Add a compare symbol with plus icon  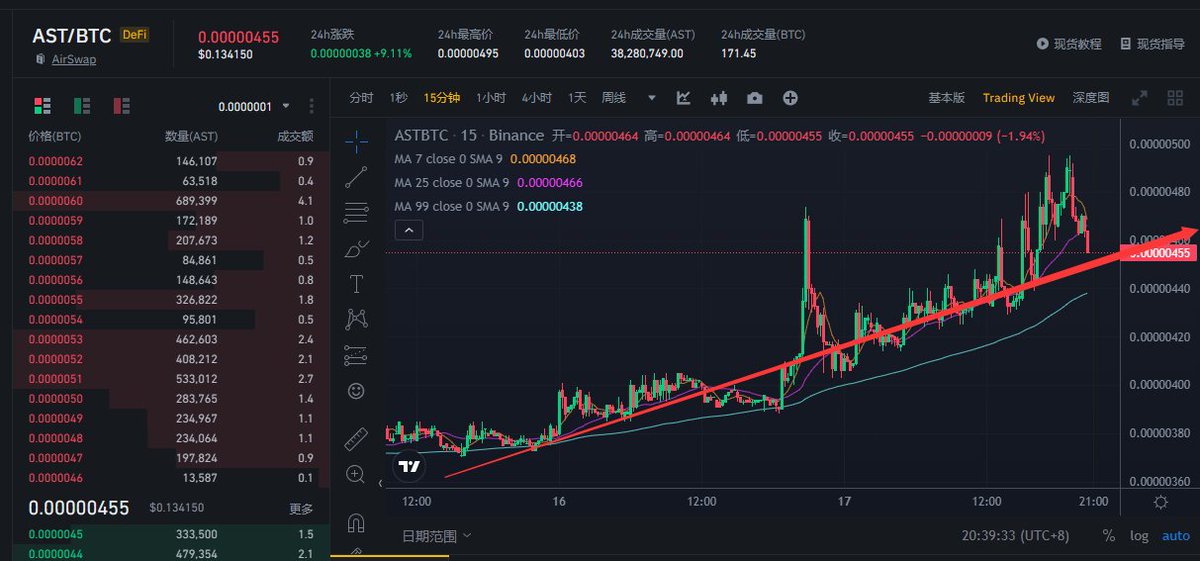click(x=790, y=98)
